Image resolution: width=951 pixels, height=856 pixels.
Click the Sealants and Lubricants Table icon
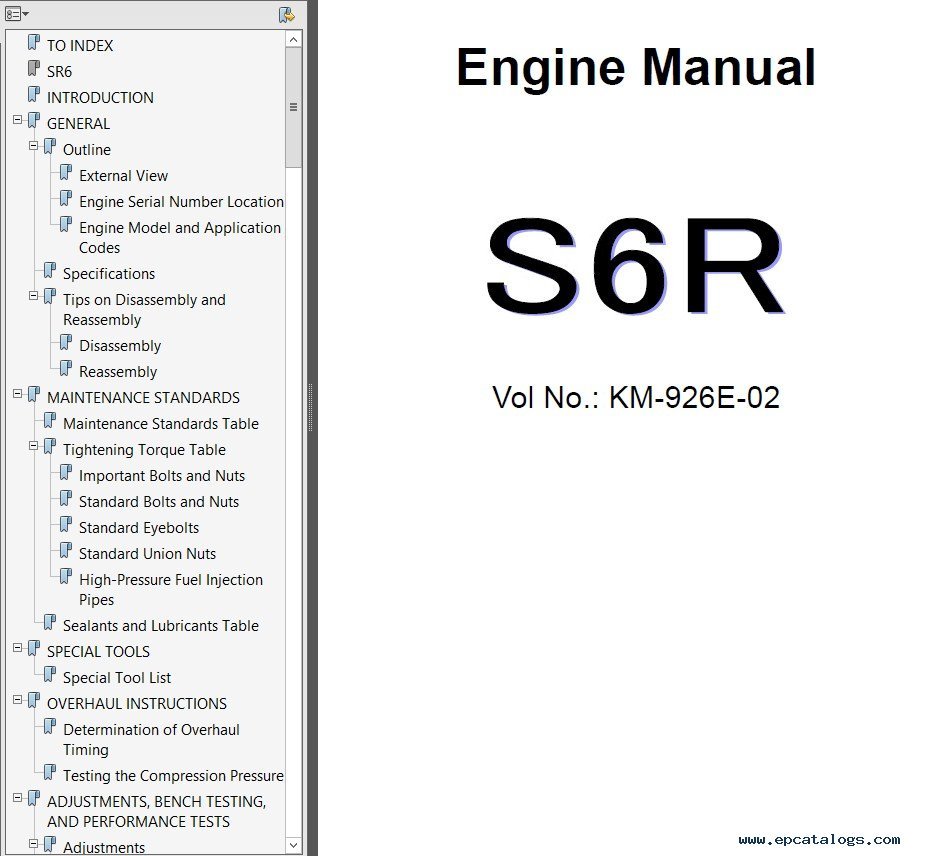(x=50, y=623)
